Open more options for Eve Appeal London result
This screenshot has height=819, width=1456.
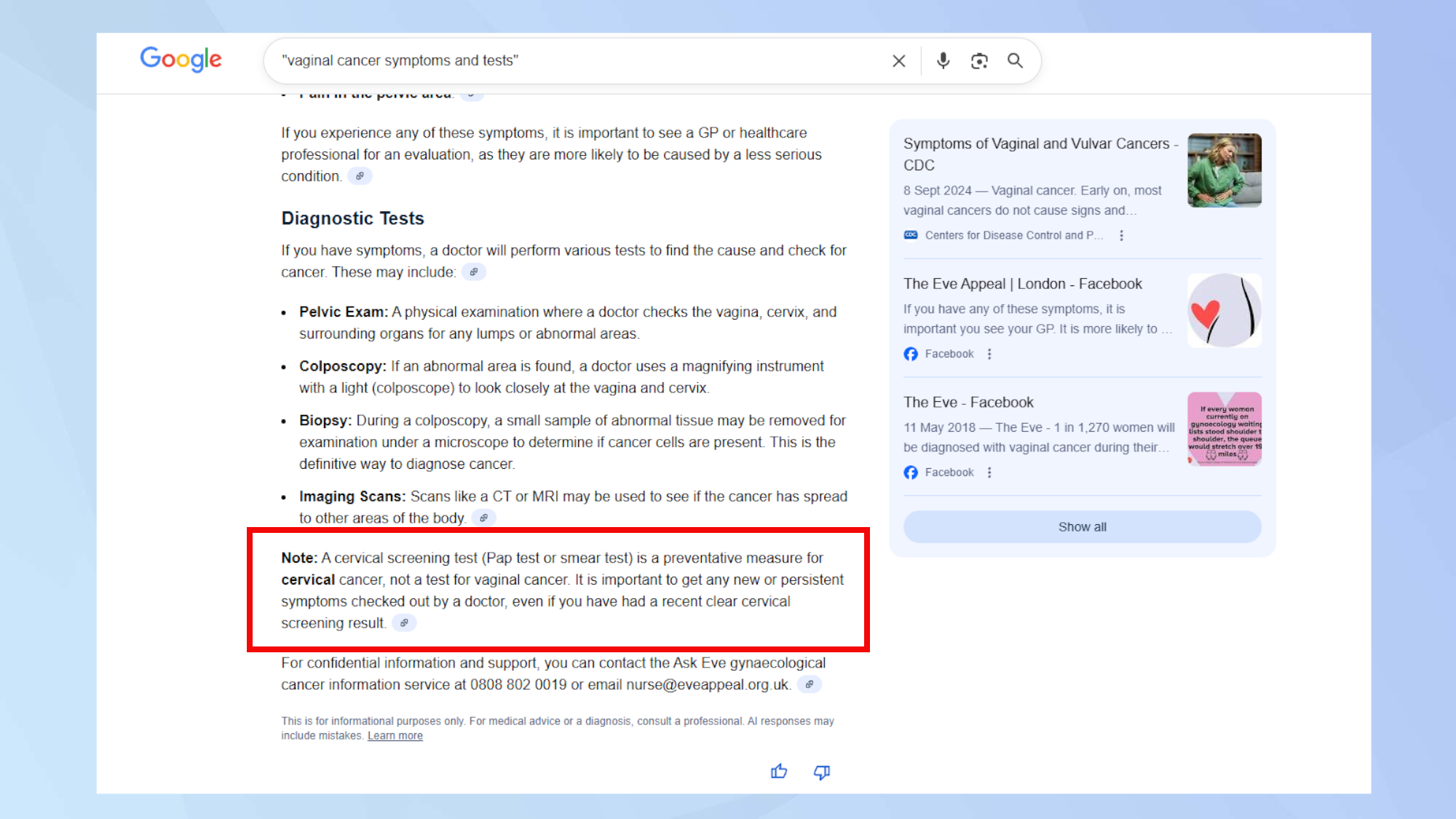pos(989,354)
